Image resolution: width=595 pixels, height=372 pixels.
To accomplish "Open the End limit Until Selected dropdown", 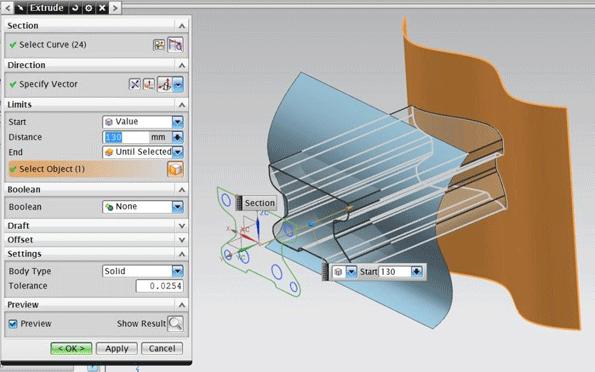I will tap(177, 152).
